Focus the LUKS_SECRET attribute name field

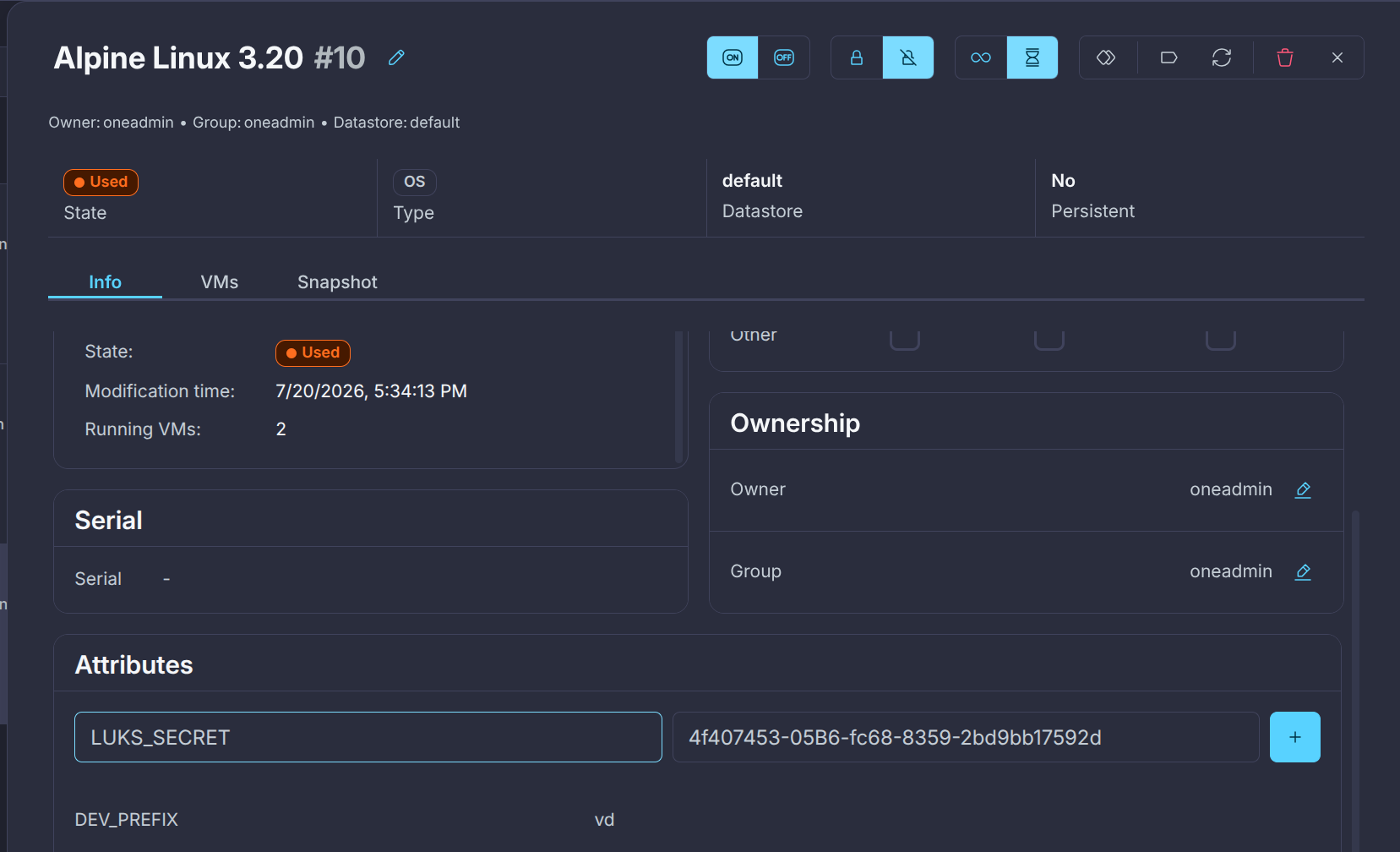click(x=368, y=737)
